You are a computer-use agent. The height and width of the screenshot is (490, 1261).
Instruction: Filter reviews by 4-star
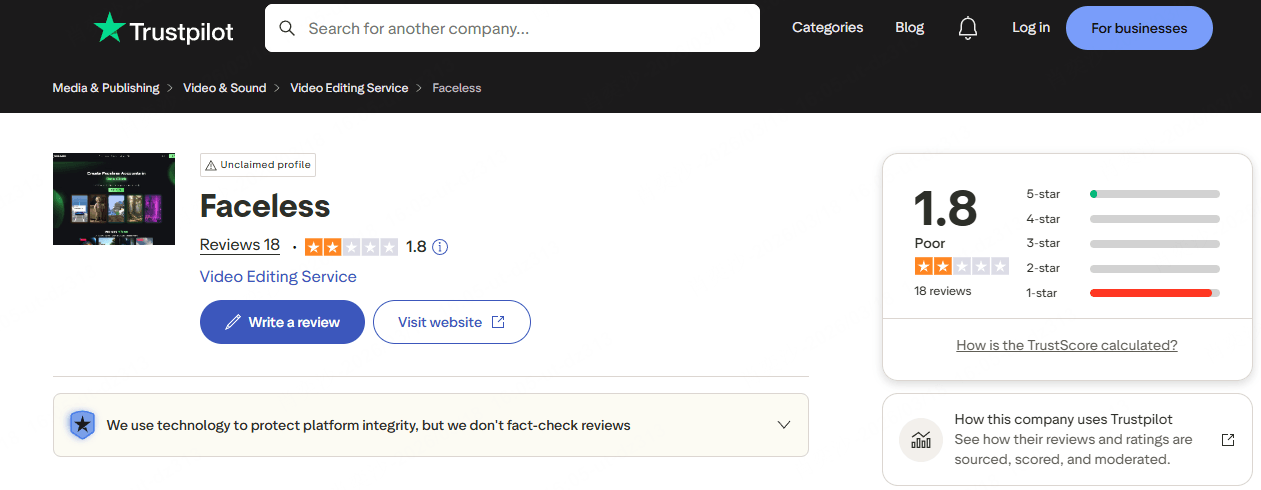(1123, 219)
